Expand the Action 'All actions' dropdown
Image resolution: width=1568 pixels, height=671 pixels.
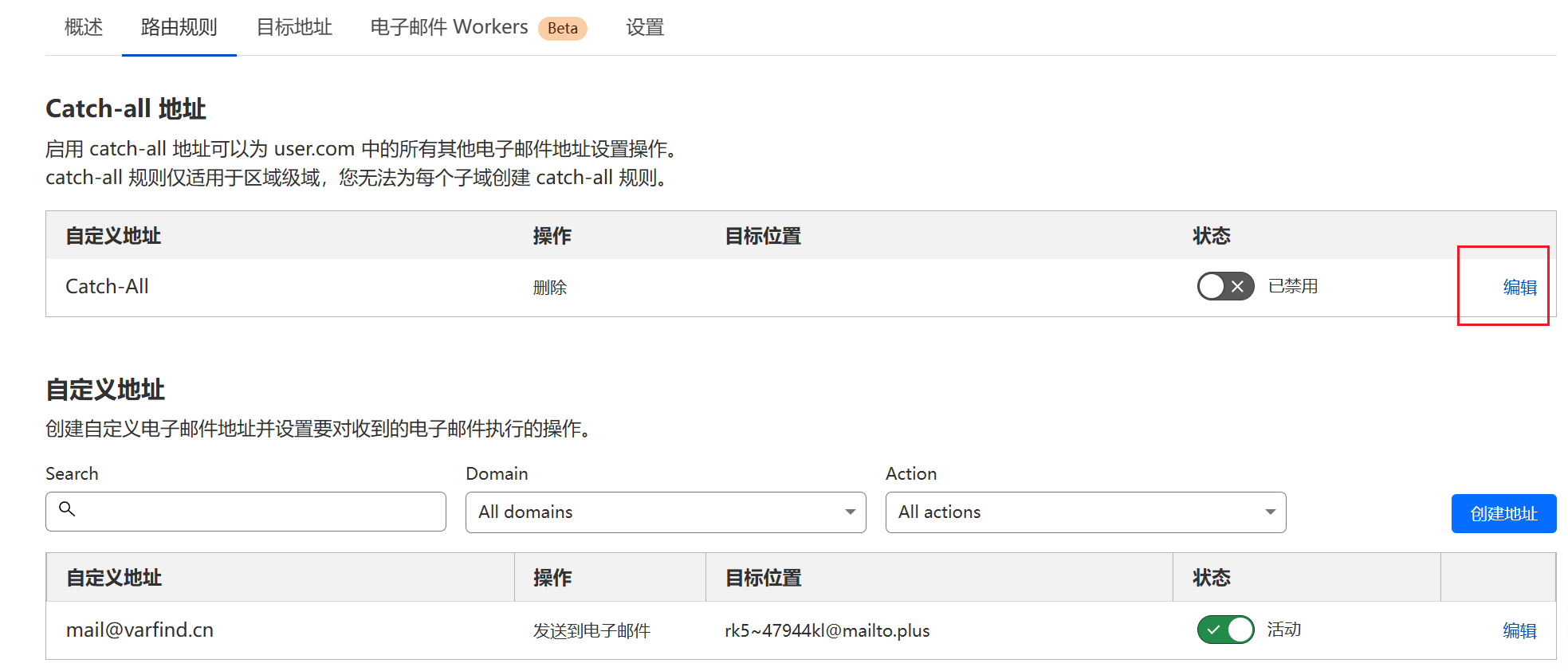tap(1085, 512)
